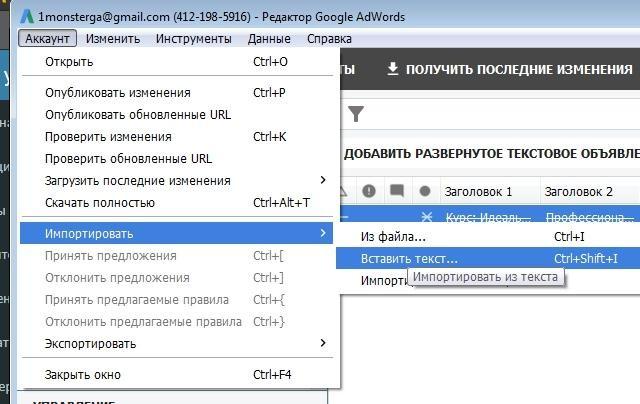
Task: Expand the Экспортировать submenu
Action: pos(177,344)
